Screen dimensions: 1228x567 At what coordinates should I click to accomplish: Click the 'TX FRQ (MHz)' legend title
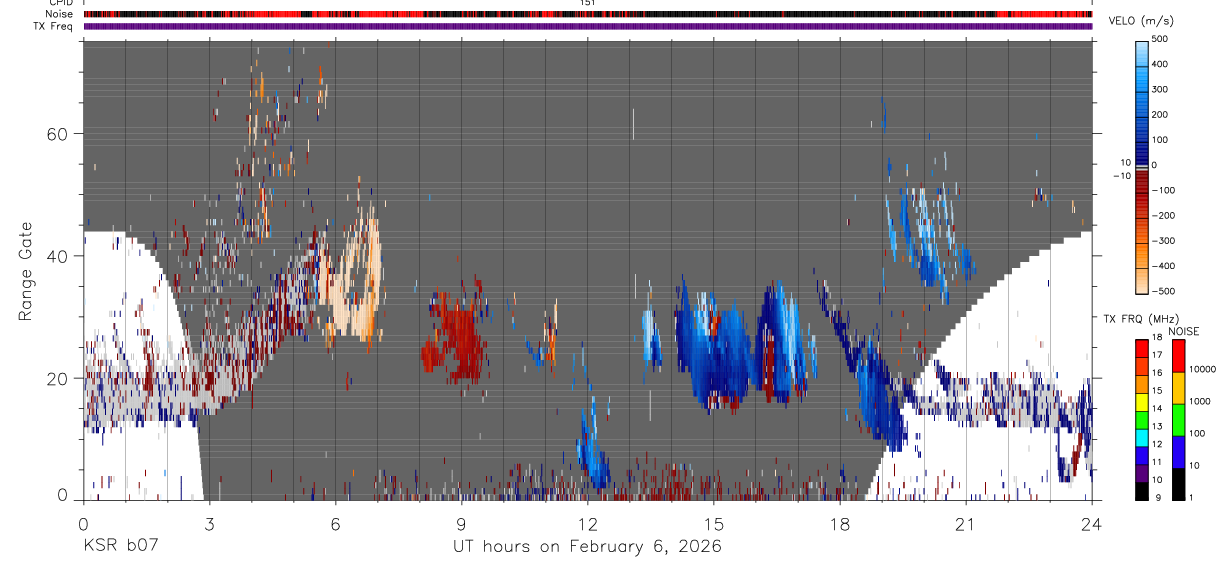(x=1141, y=319)
